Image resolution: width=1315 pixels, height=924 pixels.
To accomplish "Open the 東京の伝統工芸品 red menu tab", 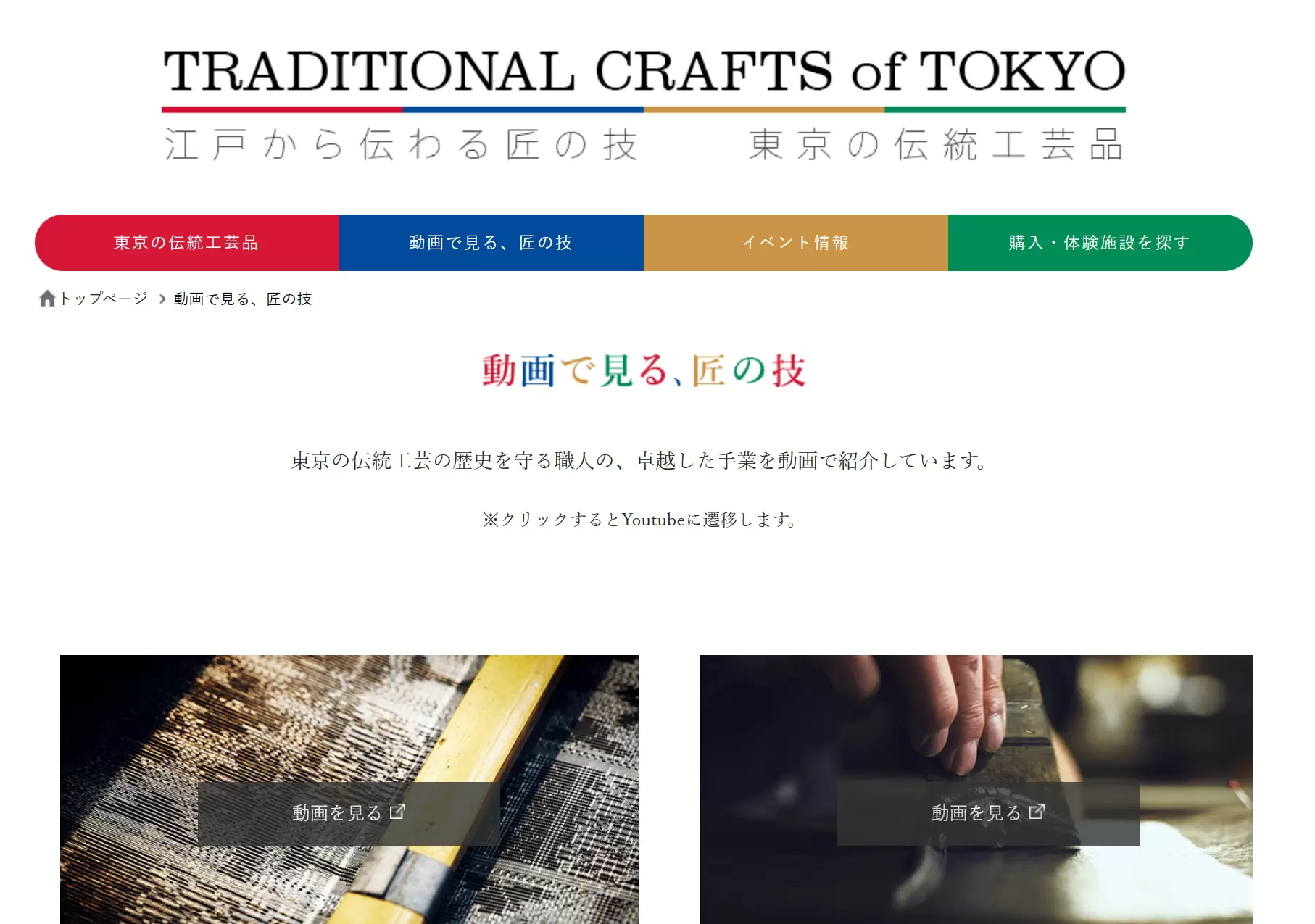I will coord(187,243).
